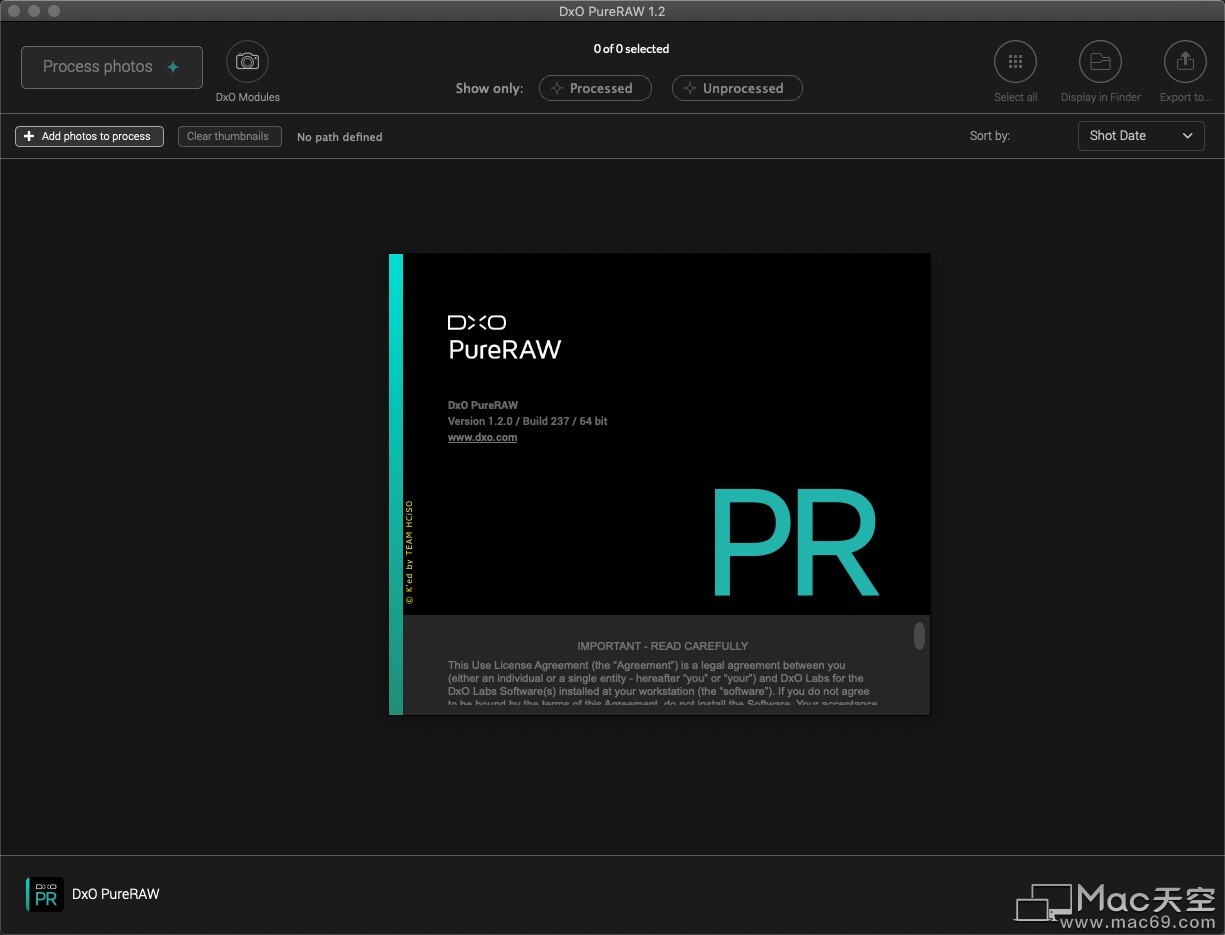
Task: Click the 'Show only:' label
Action: [489, 88]
